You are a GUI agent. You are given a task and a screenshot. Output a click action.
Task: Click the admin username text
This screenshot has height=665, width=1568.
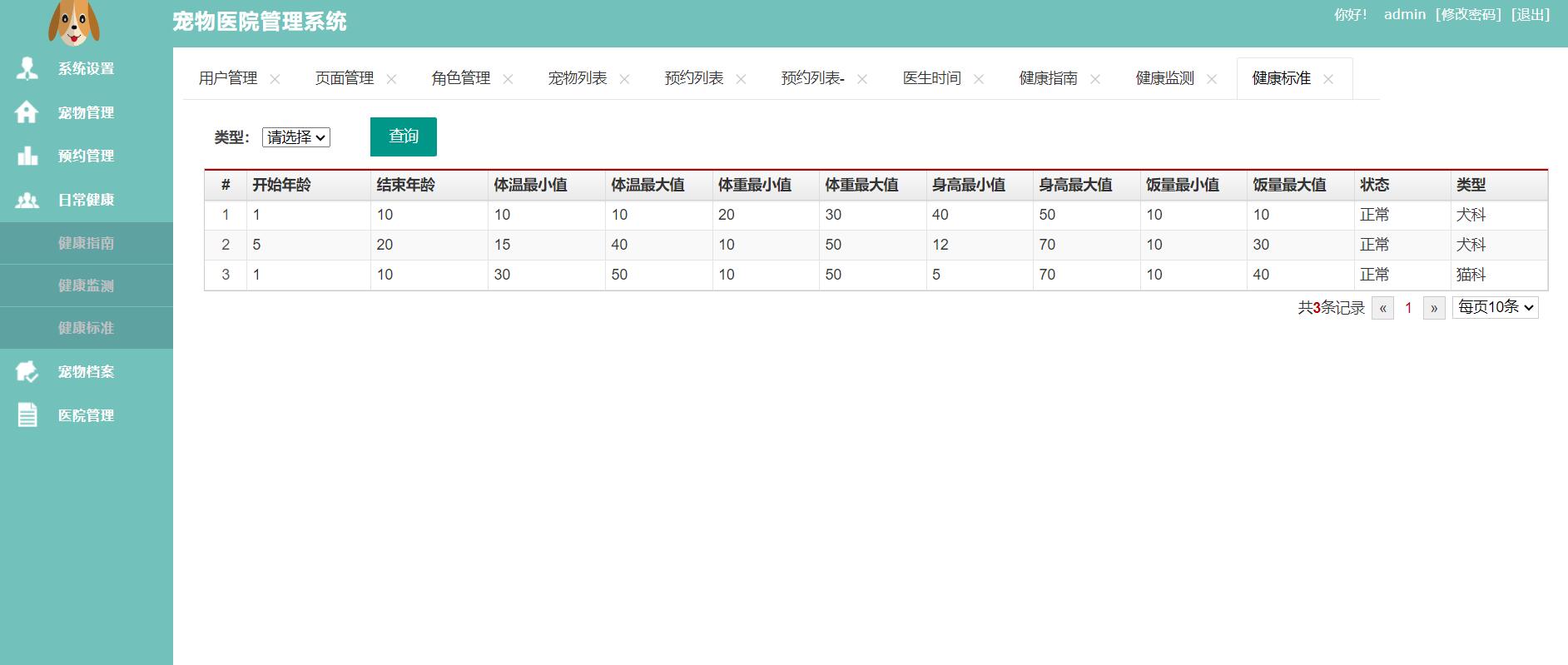[1405, 14]
